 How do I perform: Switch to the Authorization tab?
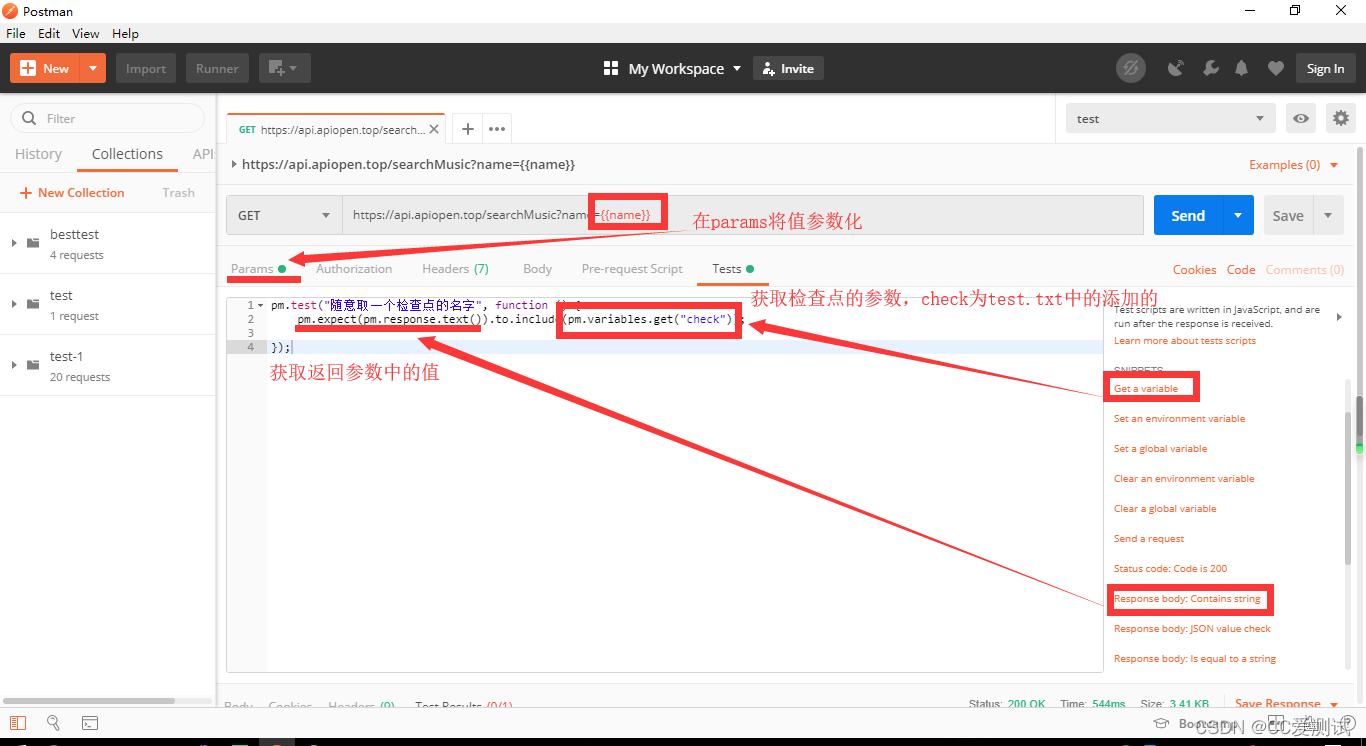click(x=354, y=269)
